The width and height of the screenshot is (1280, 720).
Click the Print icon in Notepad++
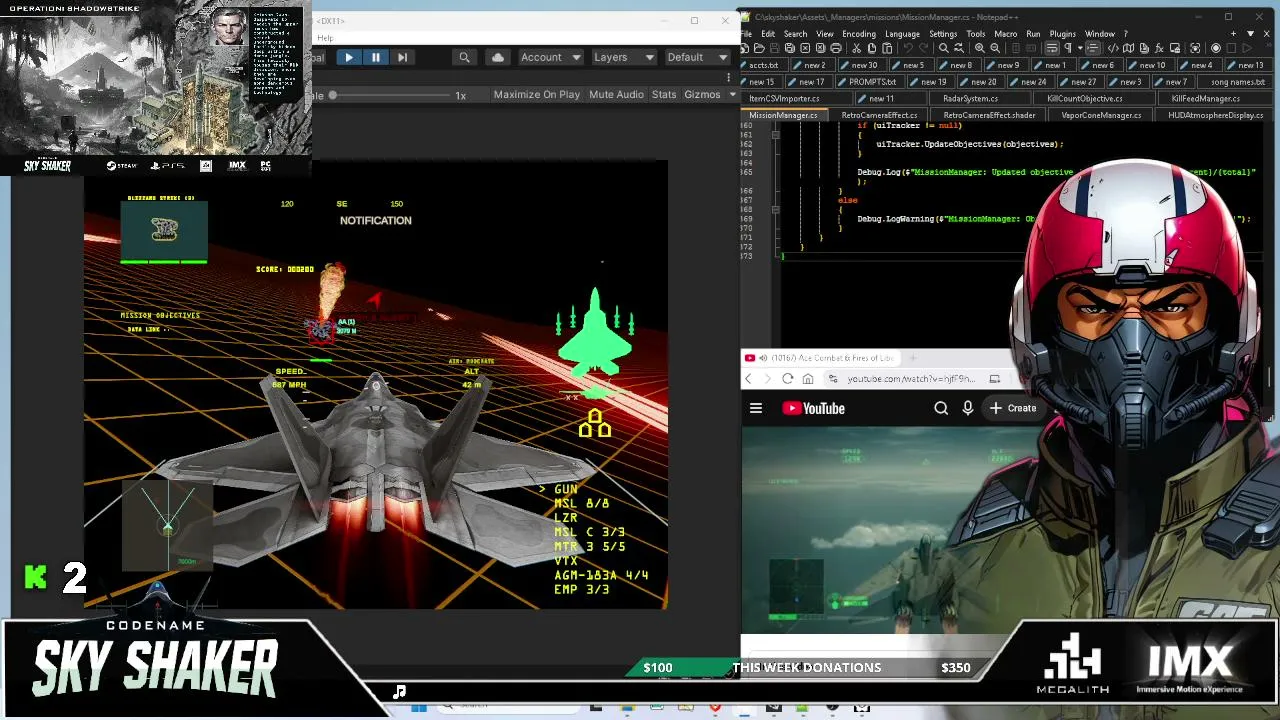coord(836,48)
